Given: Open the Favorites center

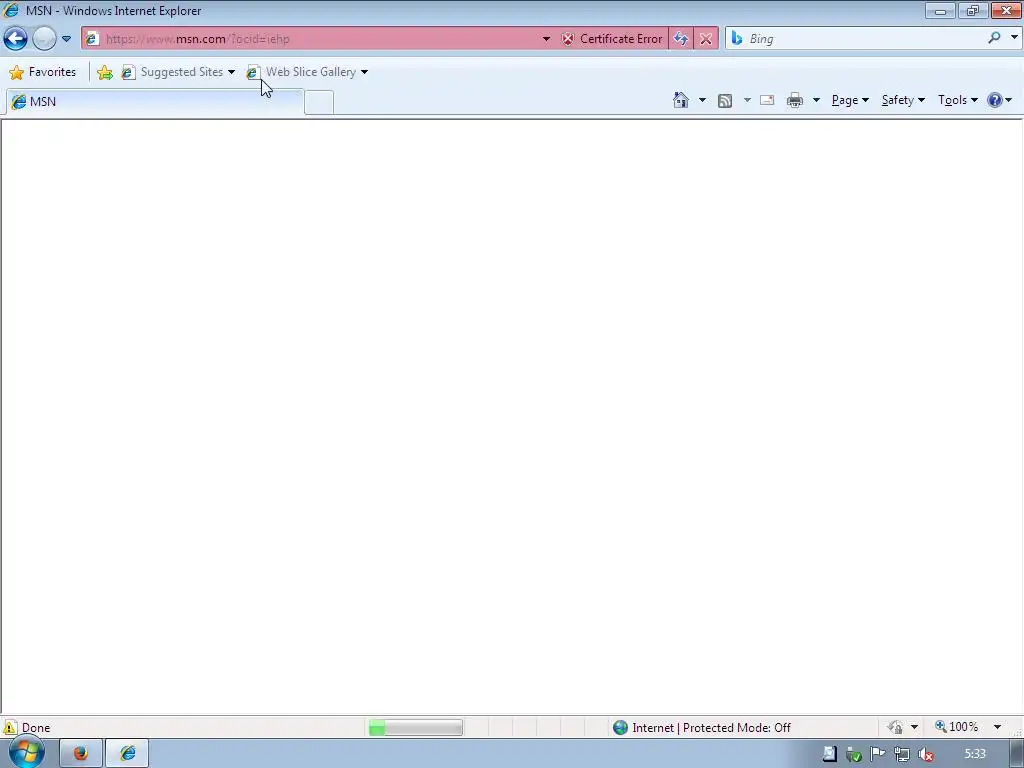Looking at the screenshot, I should [43, 72].
